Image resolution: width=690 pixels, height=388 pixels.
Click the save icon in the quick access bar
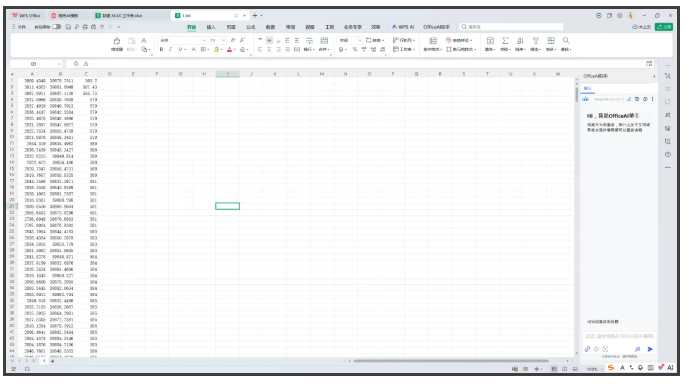pos(68,27)
